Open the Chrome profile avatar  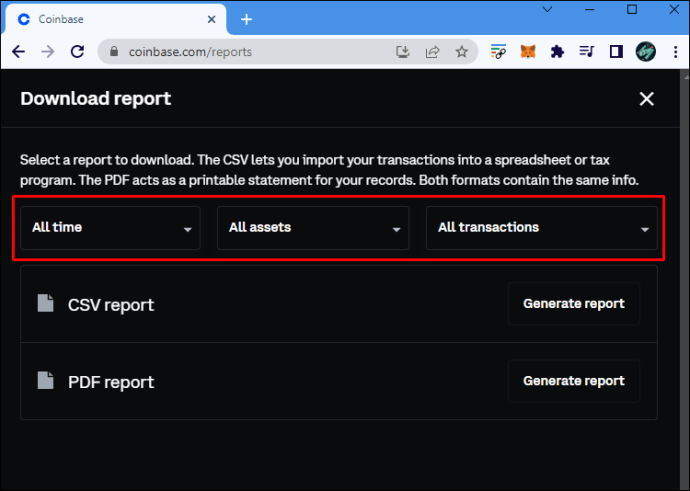pyautogui.click(x=646, y=52)
